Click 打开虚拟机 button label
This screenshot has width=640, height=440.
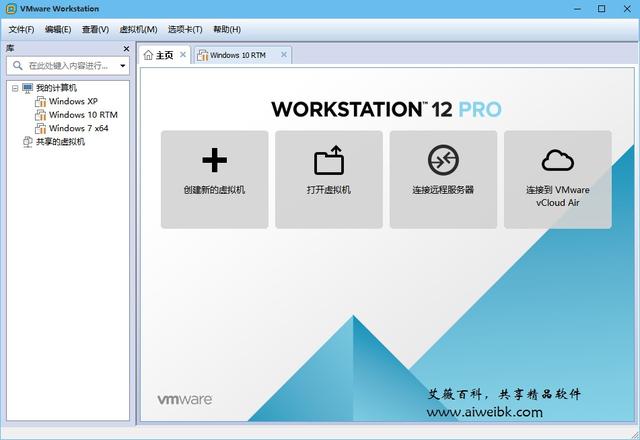(x=329, y=190)
